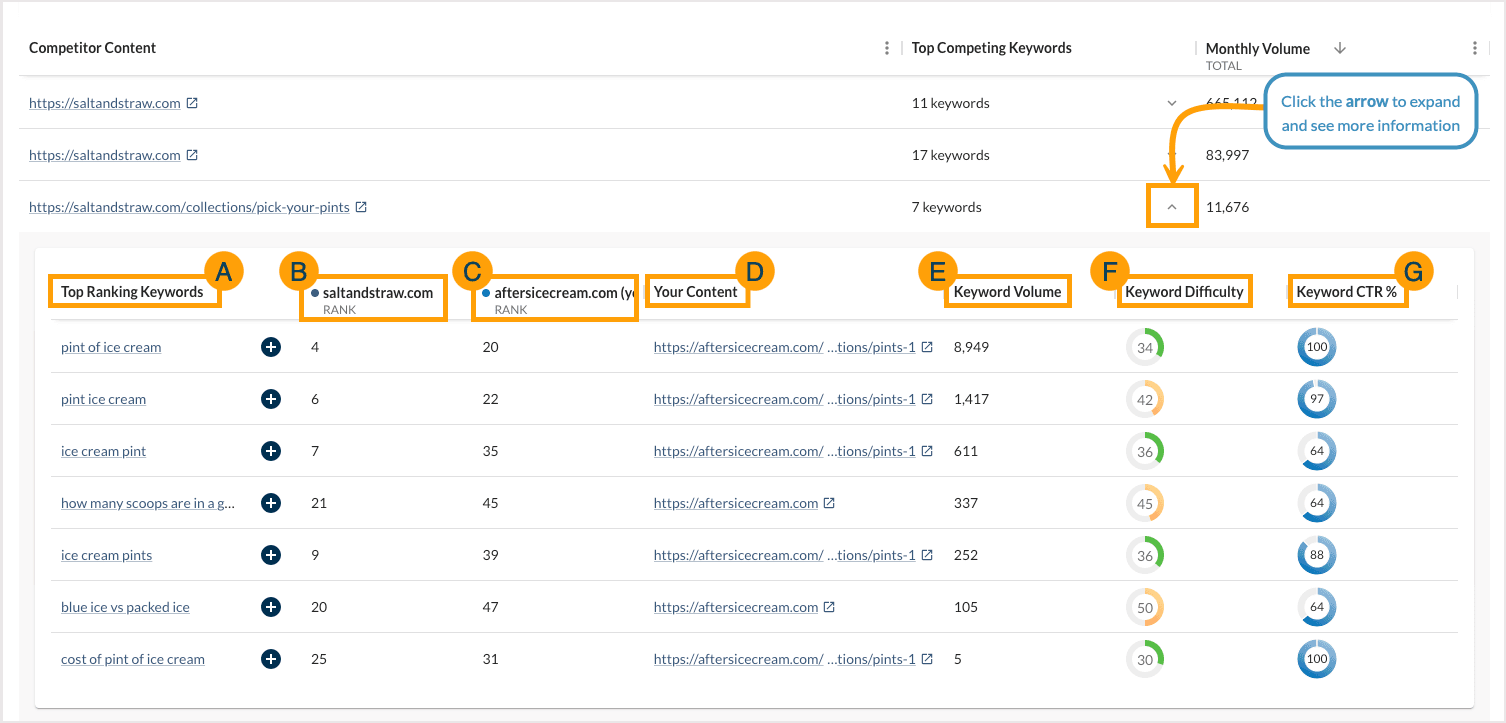Image resolution: width=1506 pixels, height=723 pixels.
Task: Collapse the expanded 7 keywords row
Action: pos(1171,206)
